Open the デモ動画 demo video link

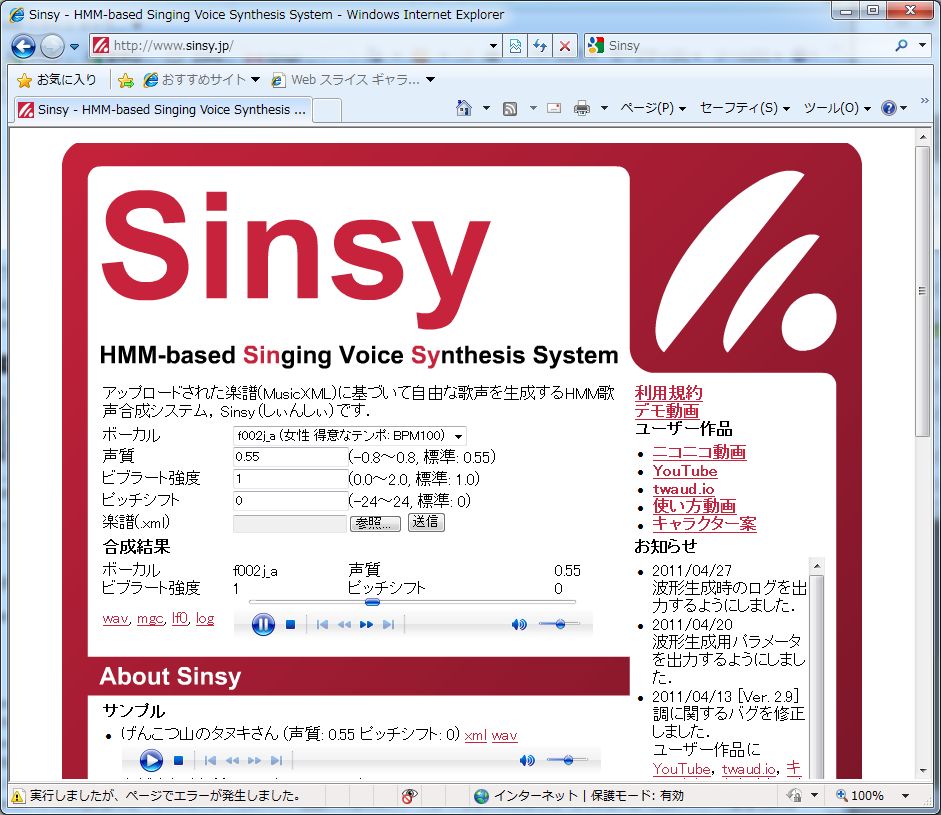(667, 411)
